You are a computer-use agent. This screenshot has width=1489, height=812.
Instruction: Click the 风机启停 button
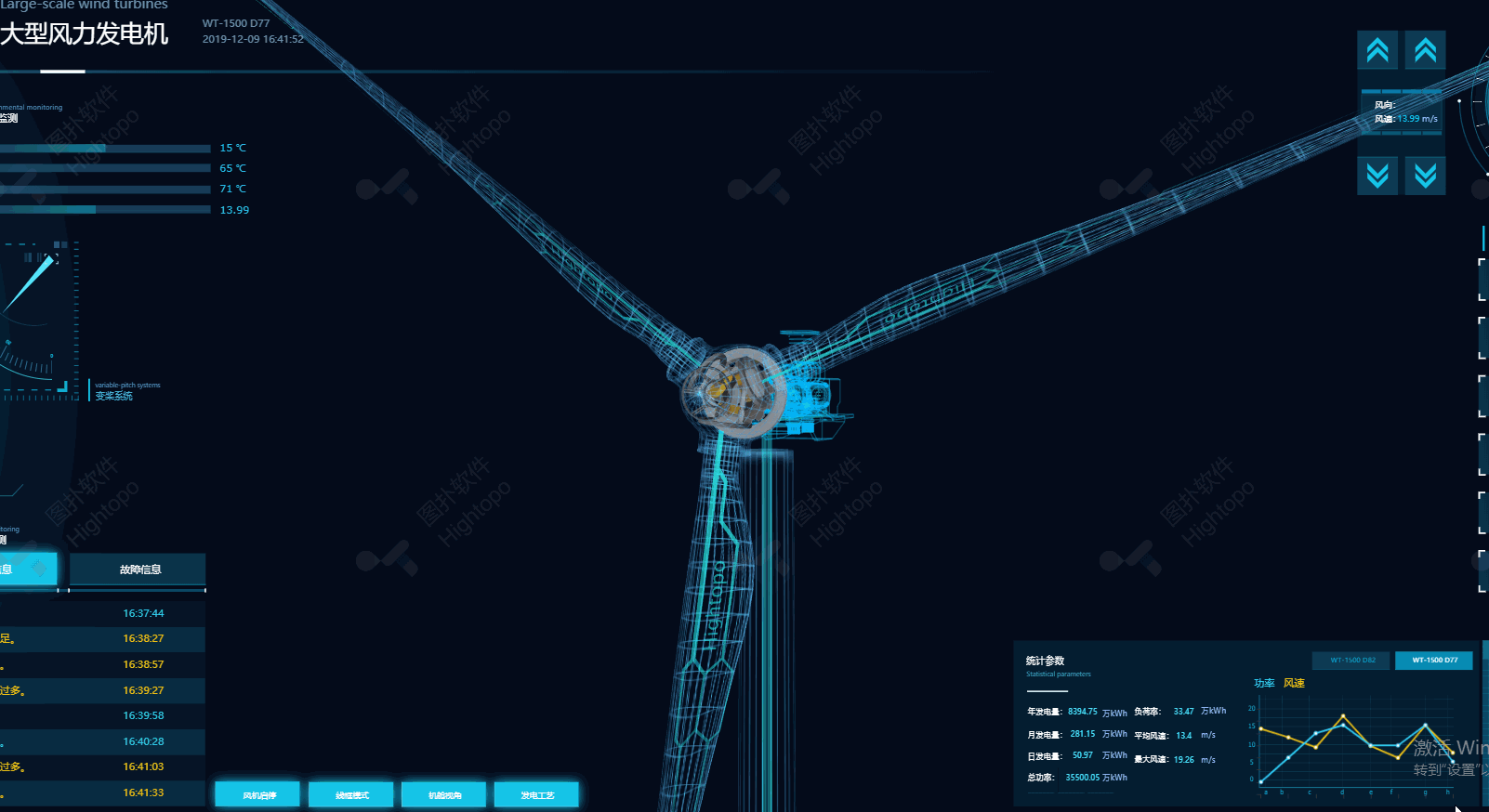pos(258,795)
